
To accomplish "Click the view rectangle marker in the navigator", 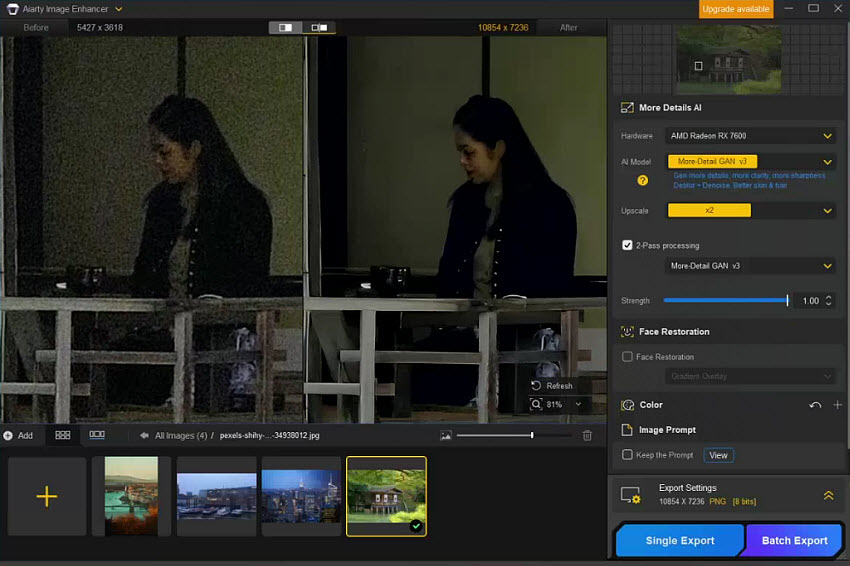I will point(698,66).
